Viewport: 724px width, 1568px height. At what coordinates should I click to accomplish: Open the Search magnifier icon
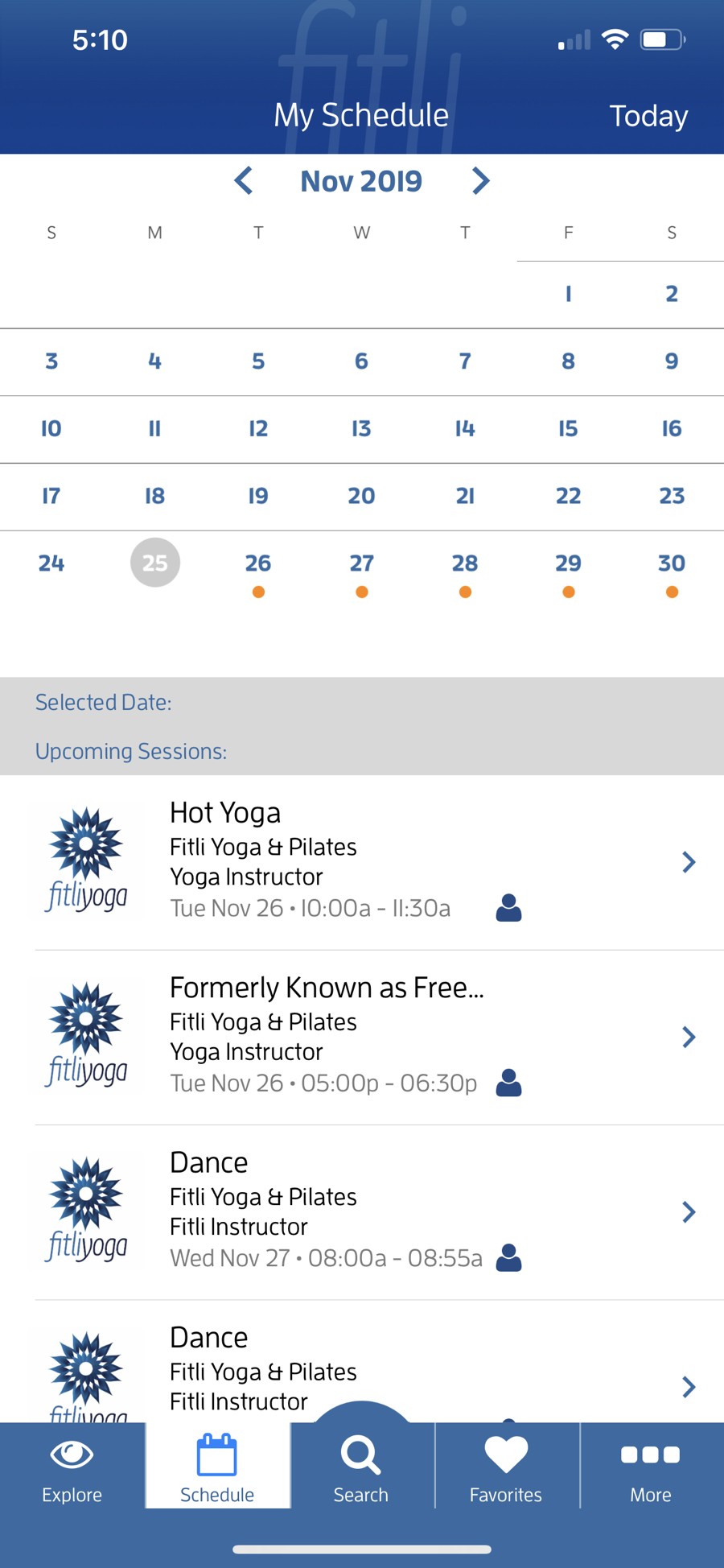tap(360, 1455)
